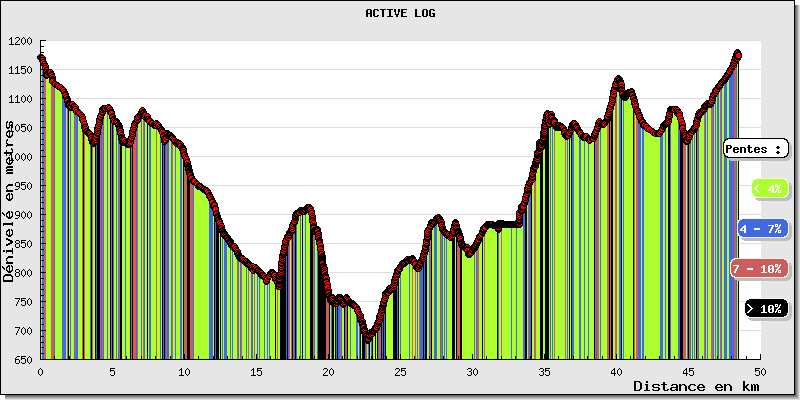Screen dimensions: 800x400
Task: Select the final highest point at profile end
Action: click(738, 54)
